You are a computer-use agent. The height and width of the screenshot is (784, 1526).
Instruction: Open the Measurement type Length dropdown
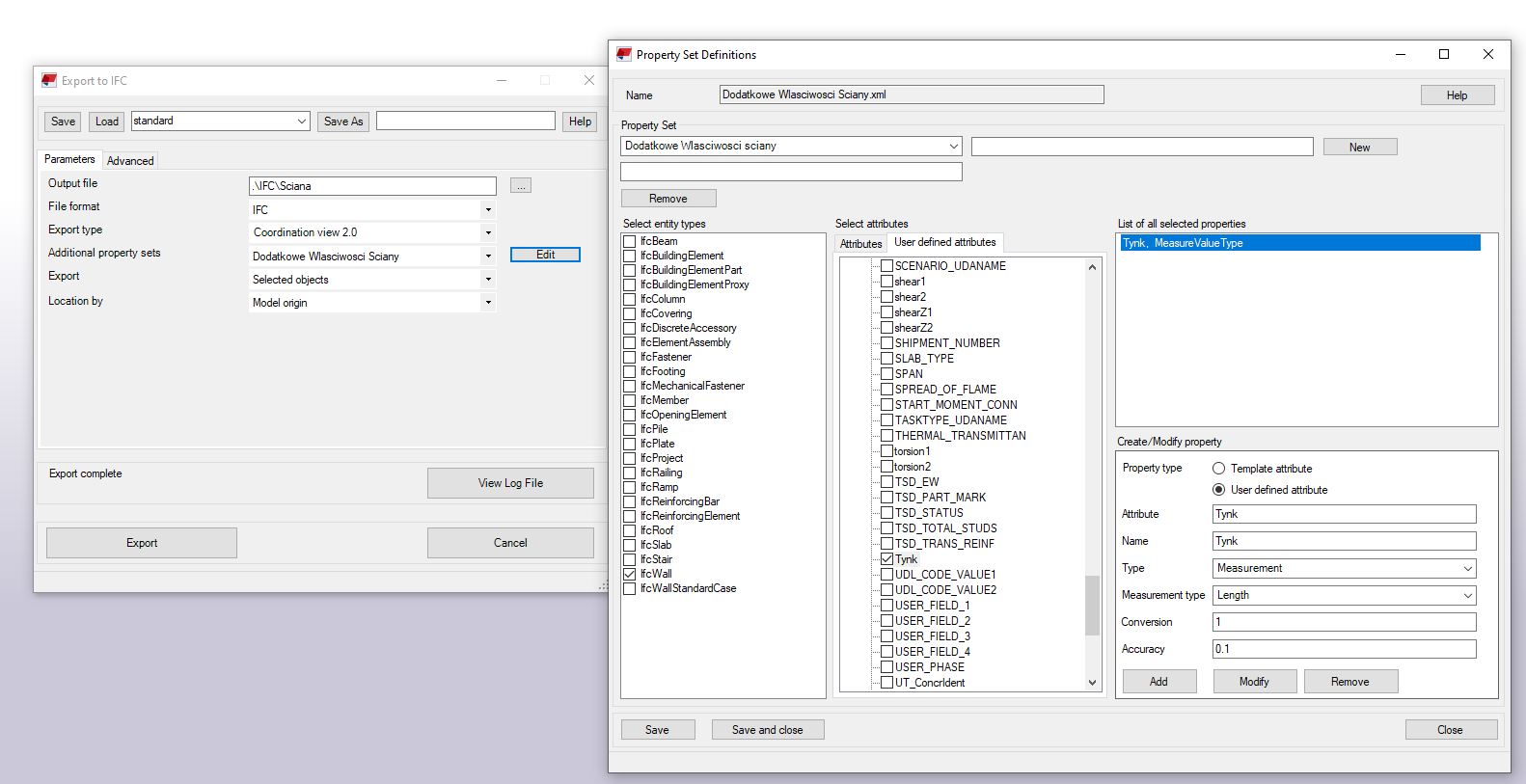click(x=1467, y=595)
